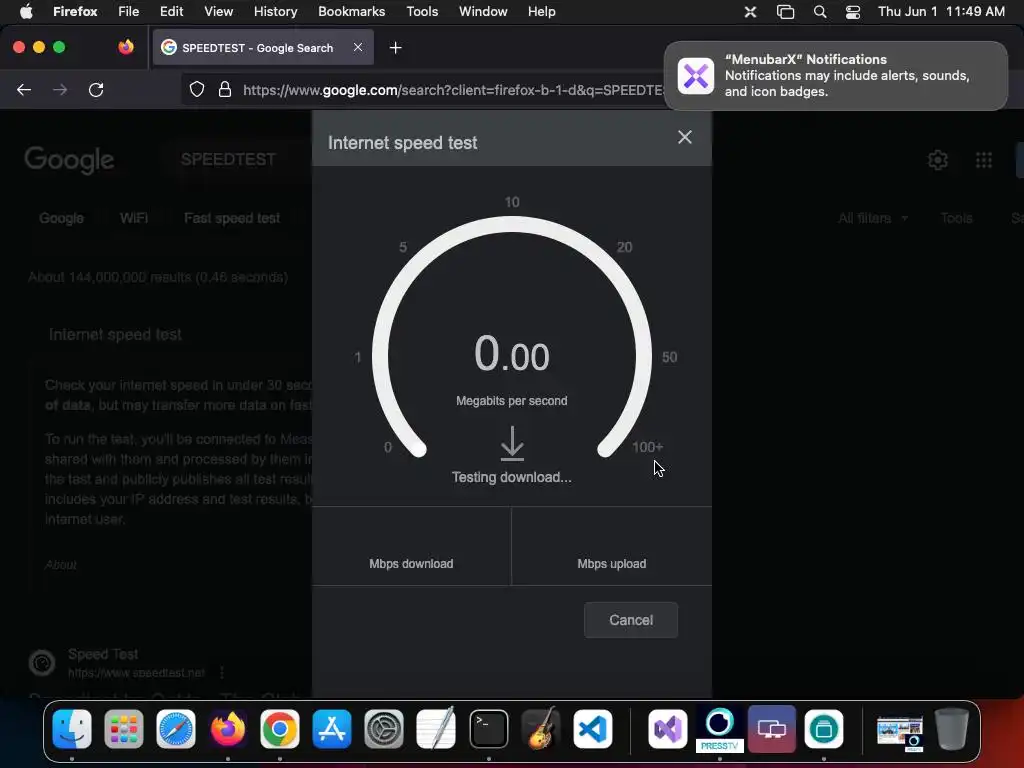This screenshot has width=1024, height=768.
Task: Open Visual Studio from the Dock
Action: point(667,729)
